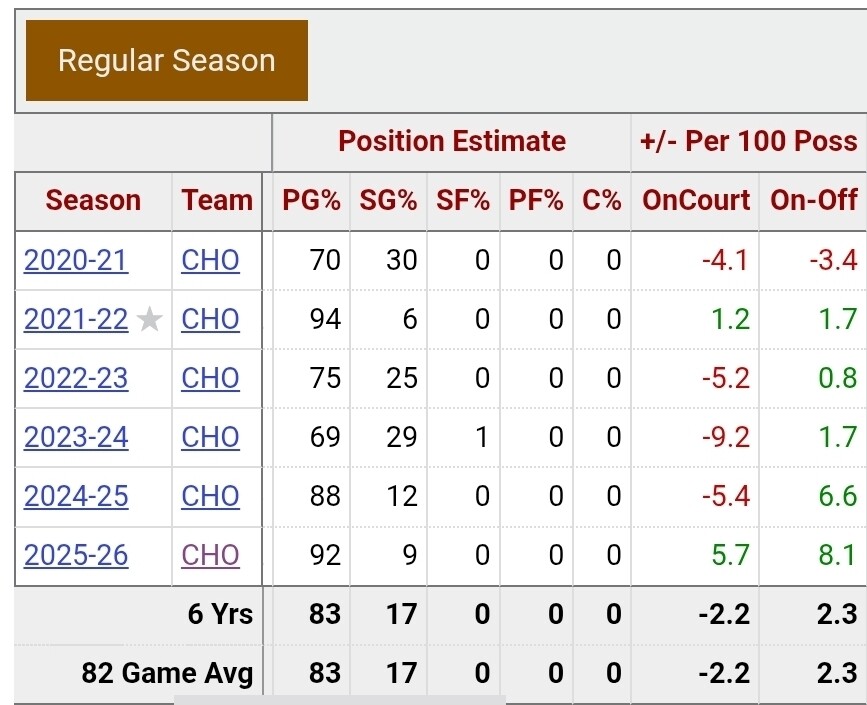Viewport: 867px width, 705px height.
Task: Select the Regular Season tab
Action: [167, 61]
